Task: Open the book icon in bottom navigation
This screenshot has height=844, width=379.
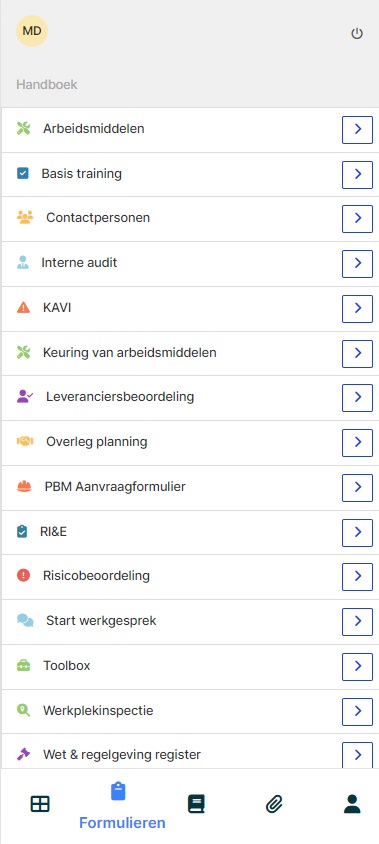Action: click(x=196, y=804)
